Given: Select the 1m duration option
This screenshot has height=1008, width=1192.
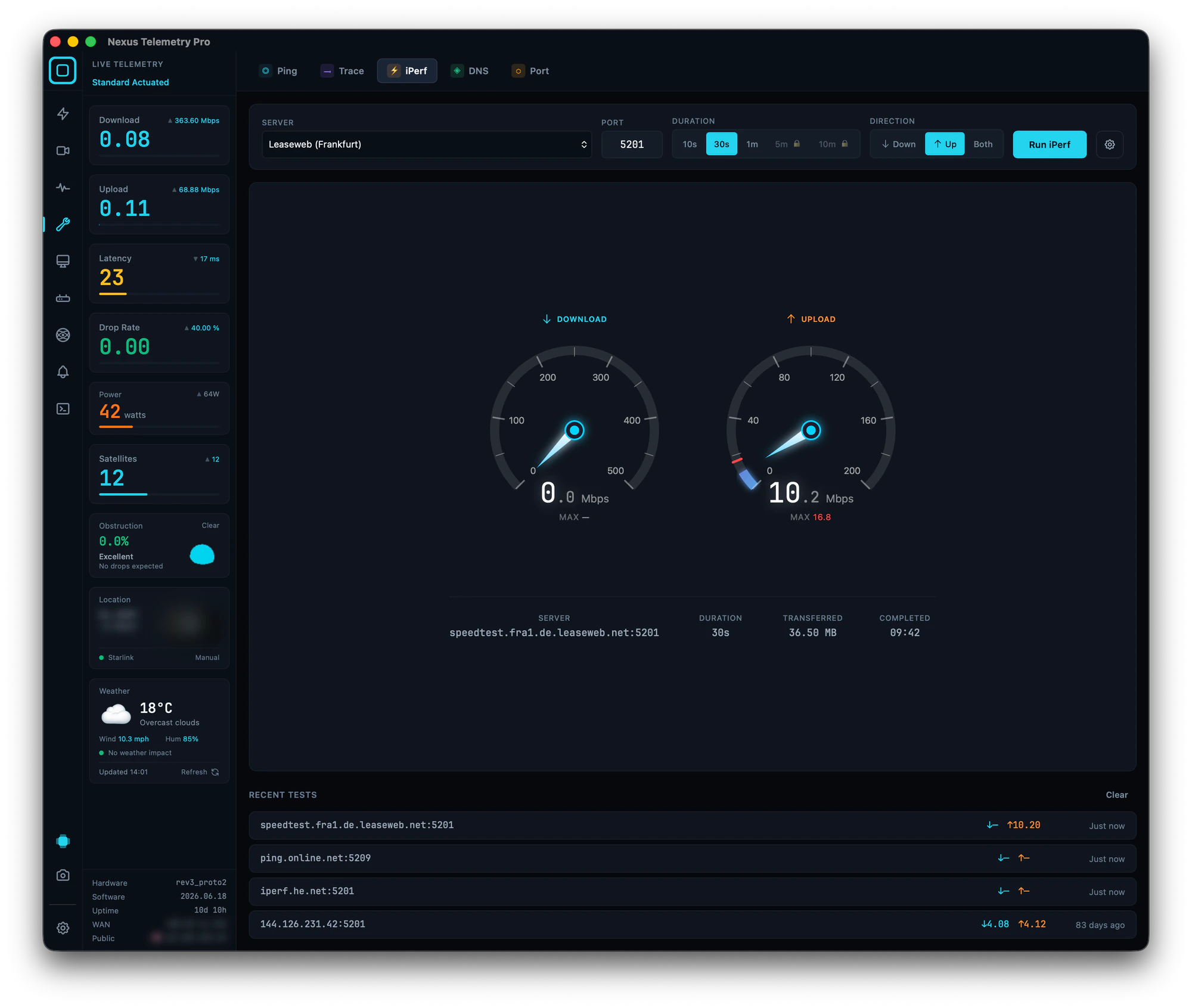Looking at the screenshot, I should [752, 144].
